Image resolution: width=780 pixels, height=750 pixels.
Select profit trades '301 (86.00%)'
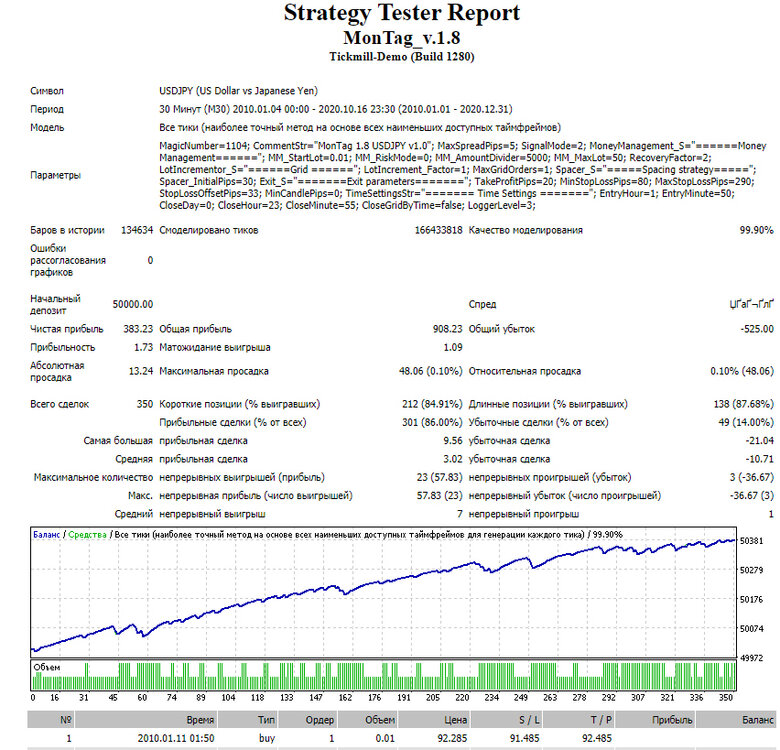(432, 423)
